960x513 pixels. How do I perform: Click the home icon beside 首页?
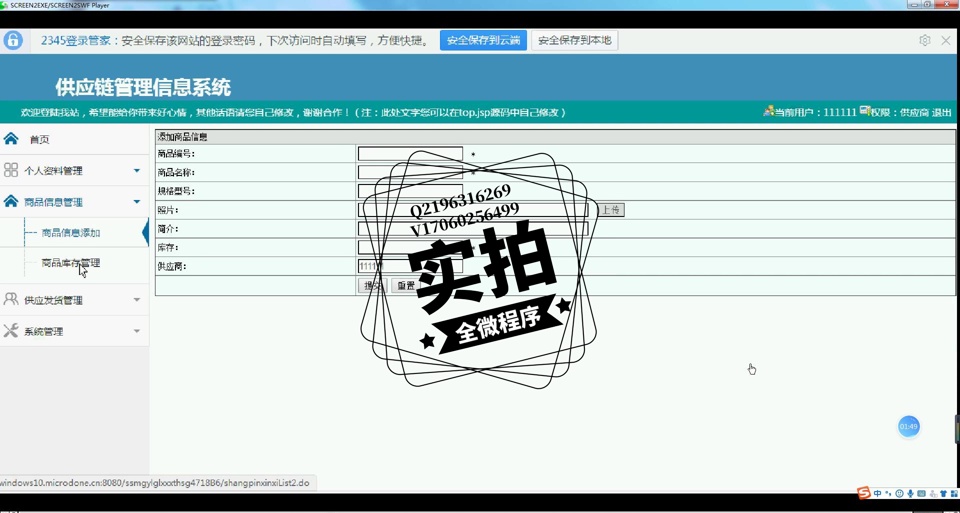click(x=11, y=139)
